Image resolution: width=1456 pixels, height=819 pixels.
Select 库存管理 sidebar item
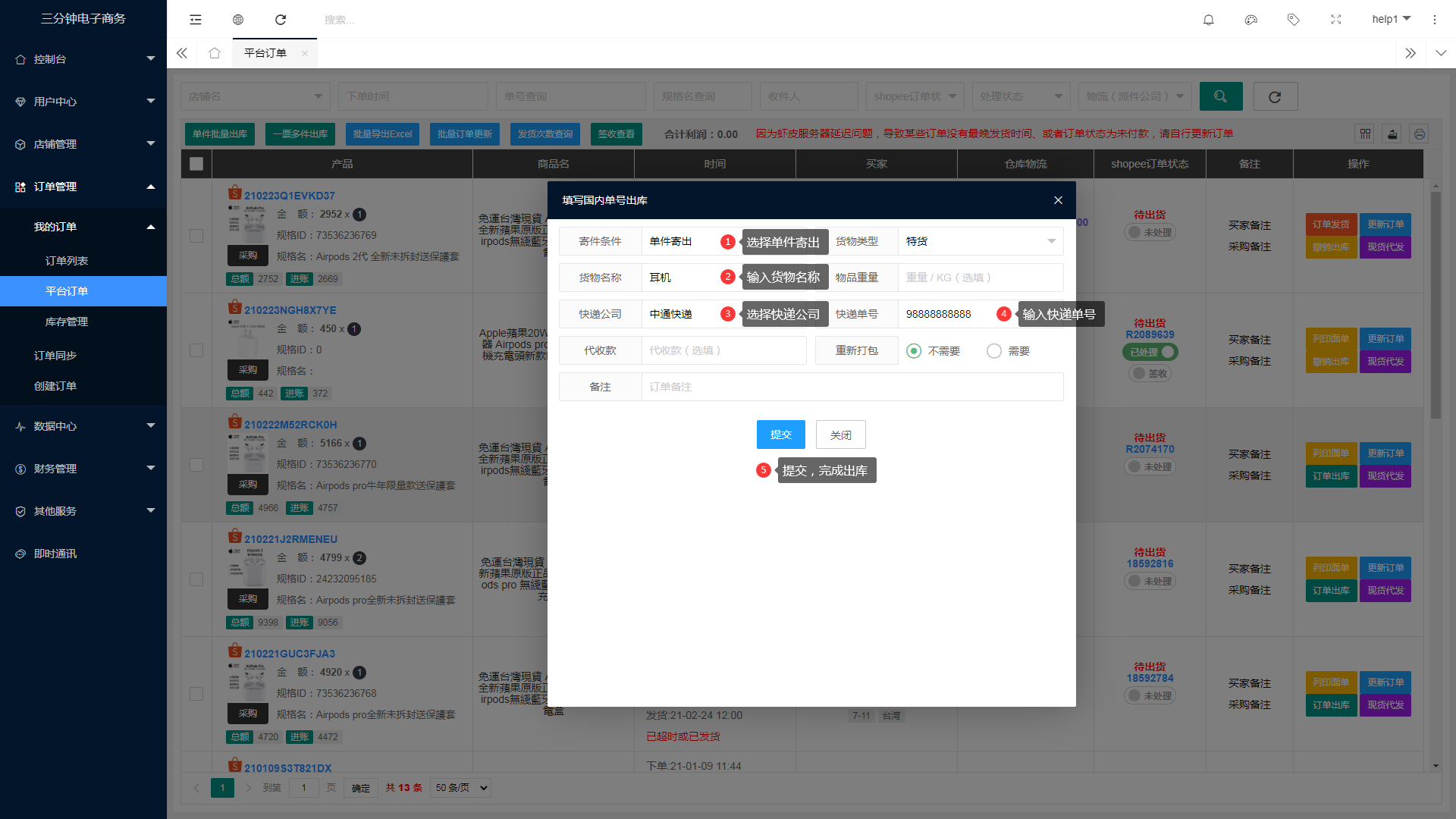coord(67,322)
